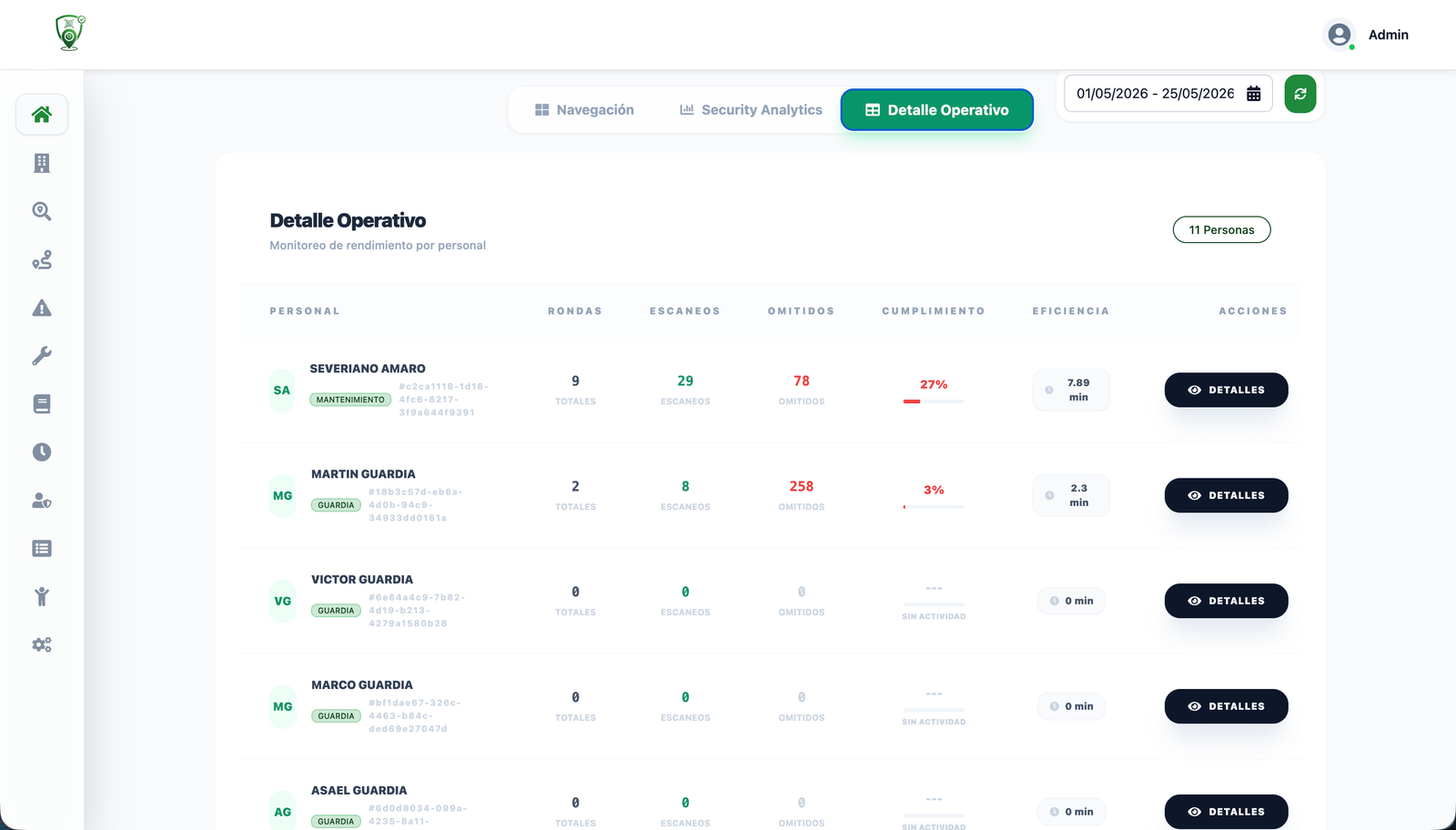Screen dimensions: 1456x830
Task: Click the Admin user avatar
Action: tap(1340, 35)
